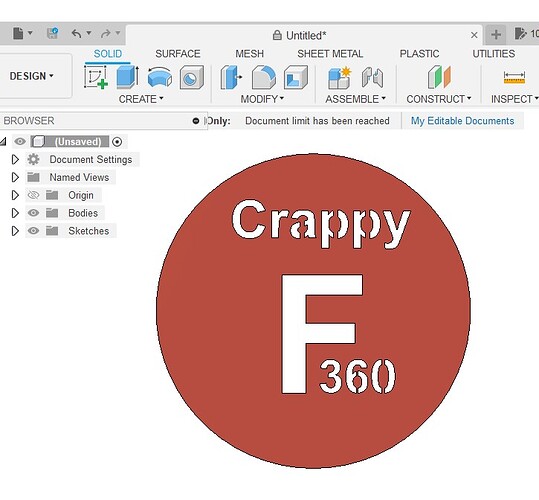Select the Sketches label in browser
The height and width of the screenshot is (500, 539).
tap(89, 231)
